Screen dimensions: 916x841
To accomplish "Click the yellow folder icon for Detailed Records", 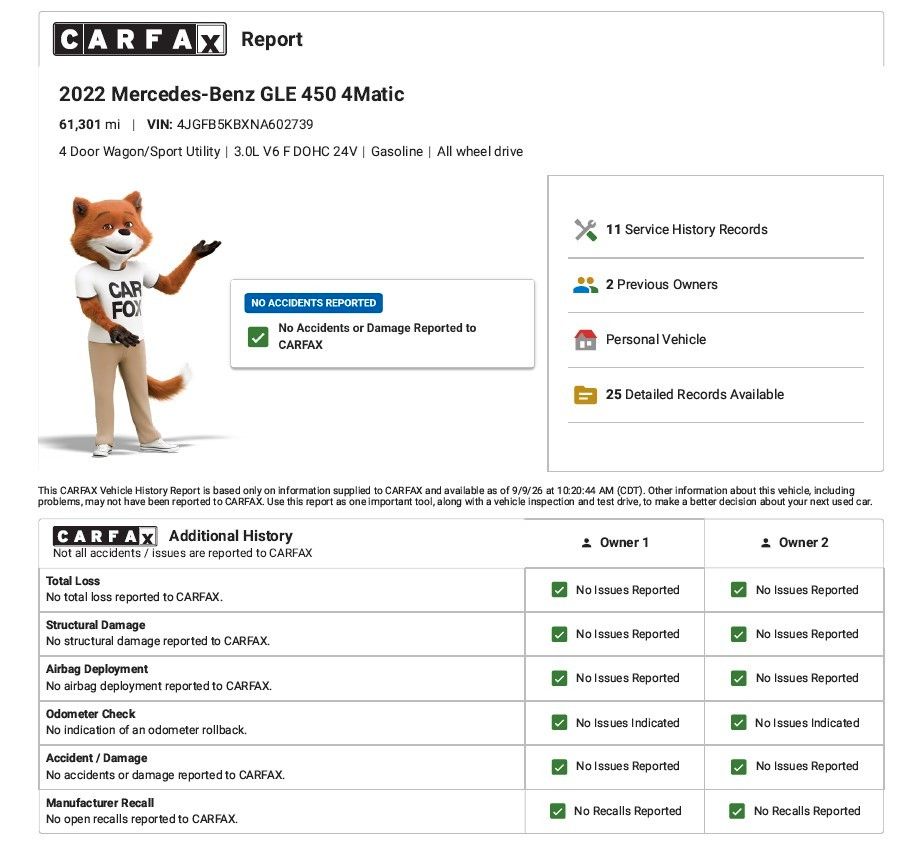I will (x=585, y=395).
